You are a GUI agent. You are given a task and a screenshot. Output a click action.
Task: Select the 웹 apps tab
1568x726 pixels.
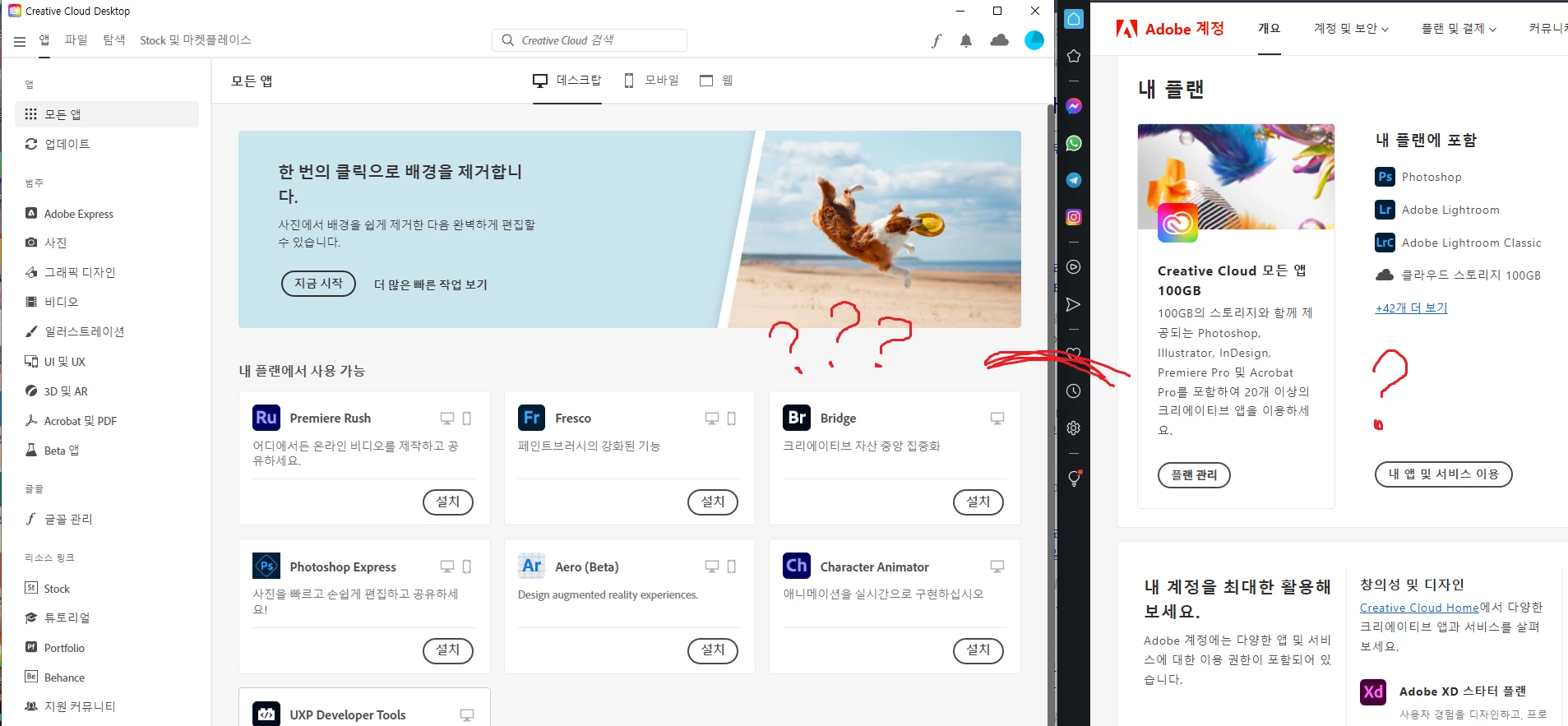(716, 81)
